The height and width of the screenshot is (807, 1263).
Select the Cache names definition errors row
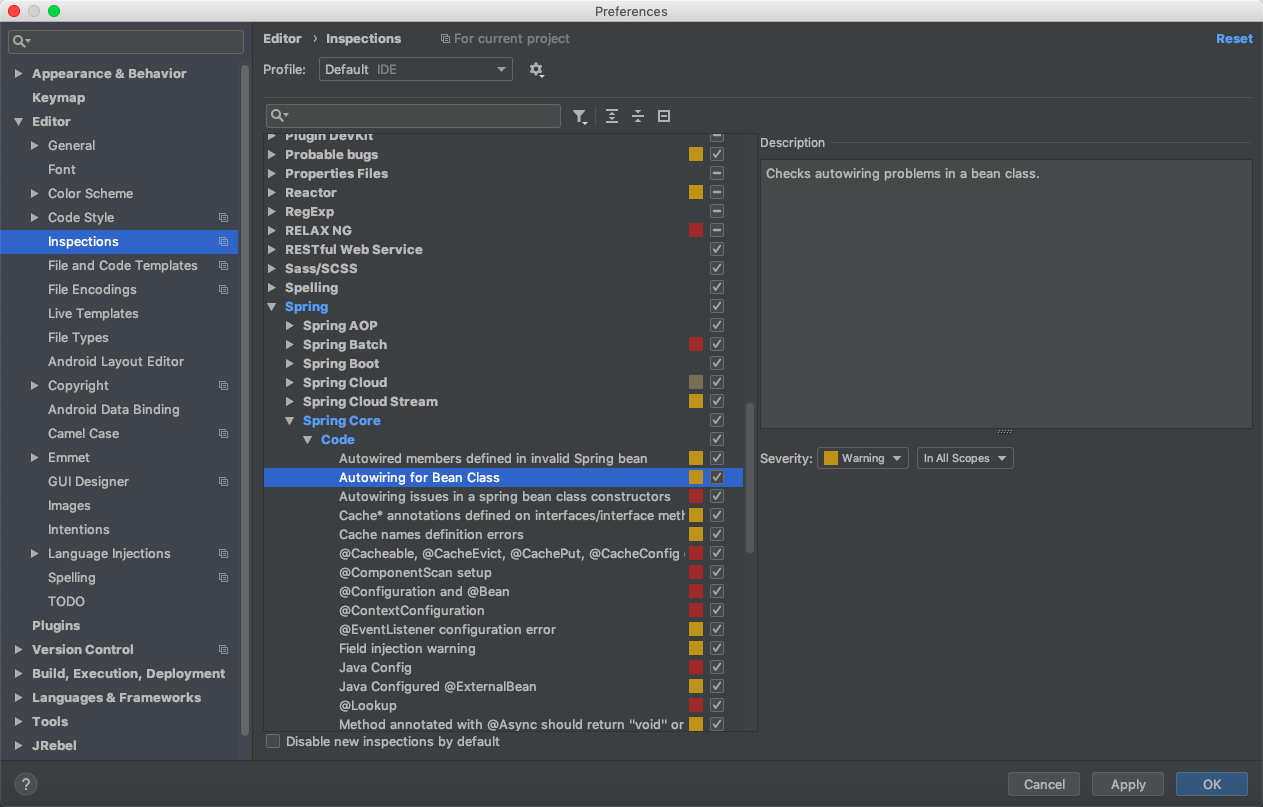click(x=503, y=535)
